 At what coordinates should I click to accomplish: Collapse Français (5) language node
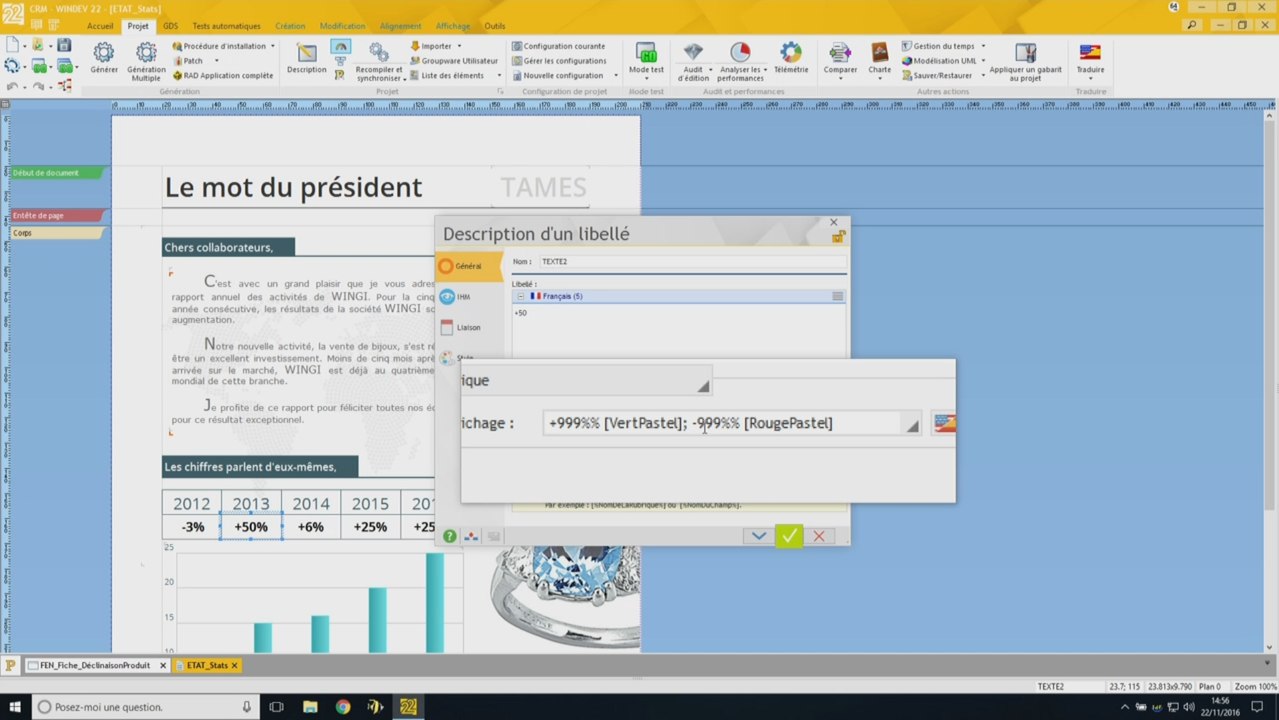pos(520,296)
